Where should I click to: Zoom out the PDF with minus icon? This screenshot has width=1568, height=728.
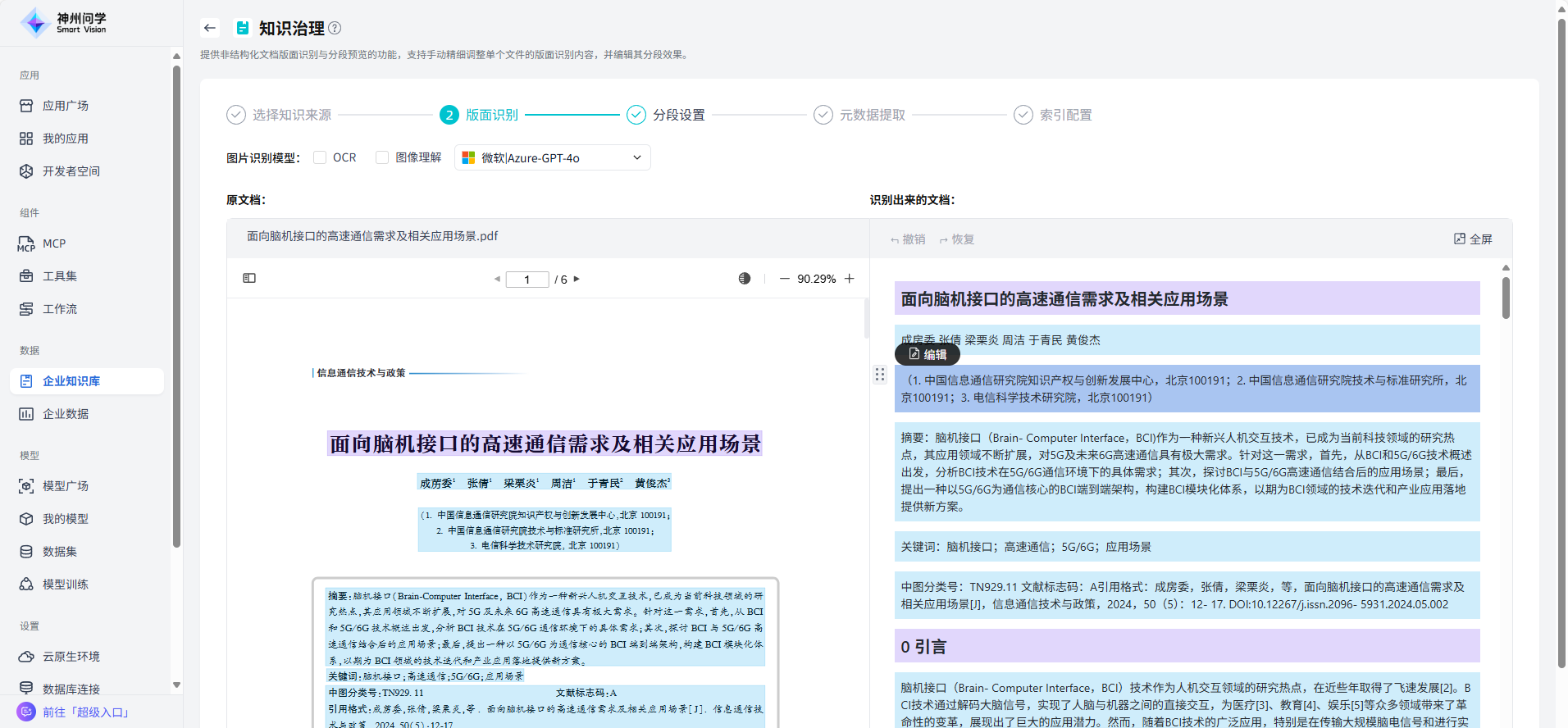(x=784, y=279)
